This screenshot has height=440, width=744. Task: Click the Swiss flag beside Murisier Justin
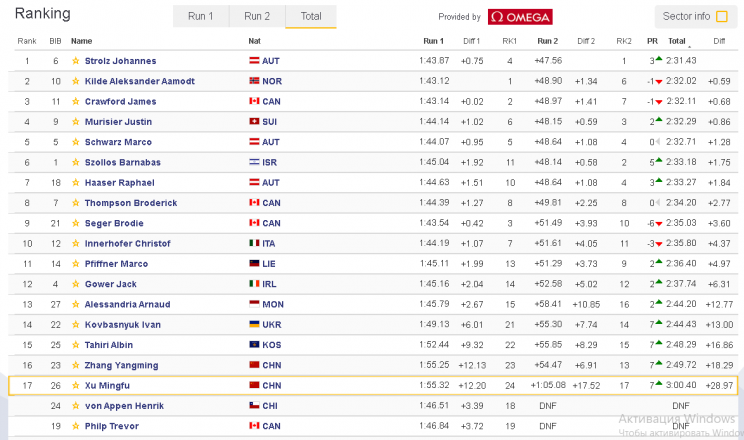(x=254, y=122)
